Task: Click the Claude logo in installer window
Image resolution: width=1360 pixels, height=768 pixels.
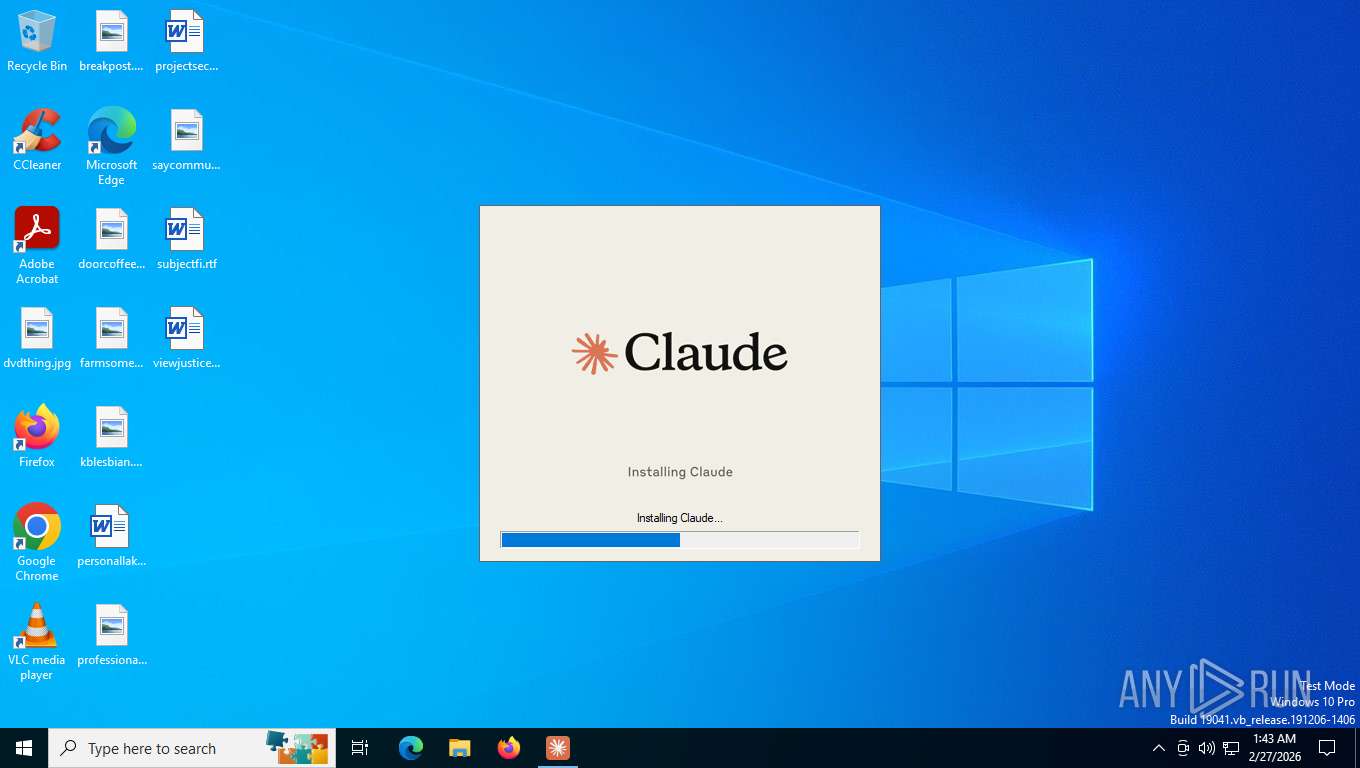Action: (x=680, y=352)
